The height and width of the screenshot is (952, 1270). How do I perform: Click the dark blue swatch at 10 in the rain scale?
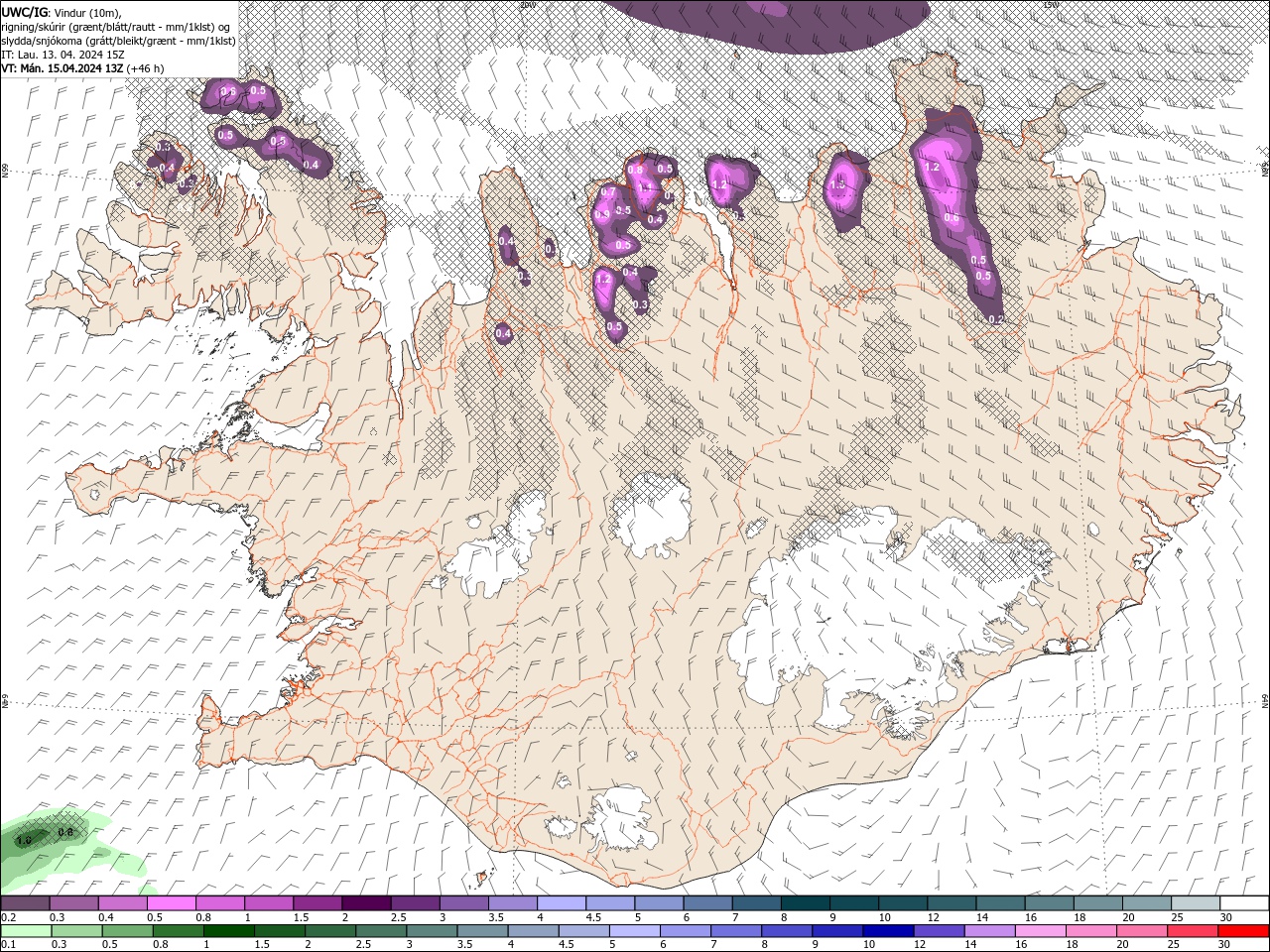coord(888,931)
